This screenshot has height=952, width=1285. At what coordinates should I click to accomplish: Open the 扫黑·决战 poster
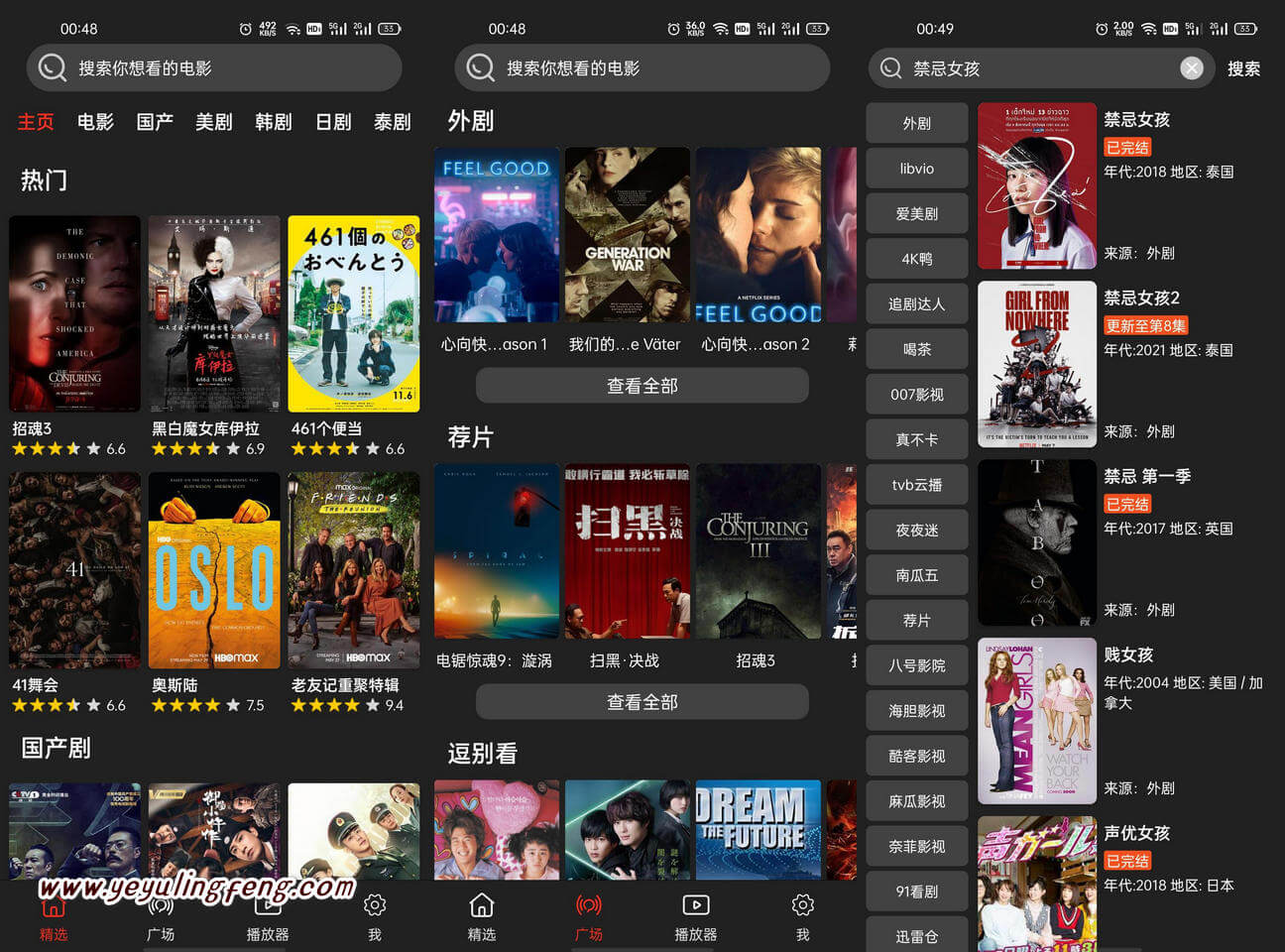pos(628,551)
